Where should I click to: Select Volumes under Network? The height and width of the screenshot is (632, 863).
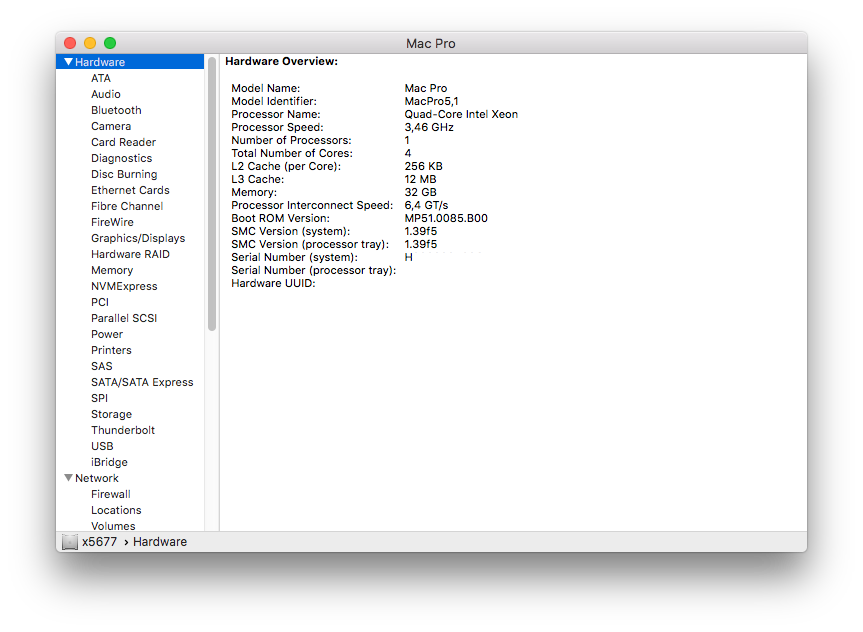tap(113, 526)
